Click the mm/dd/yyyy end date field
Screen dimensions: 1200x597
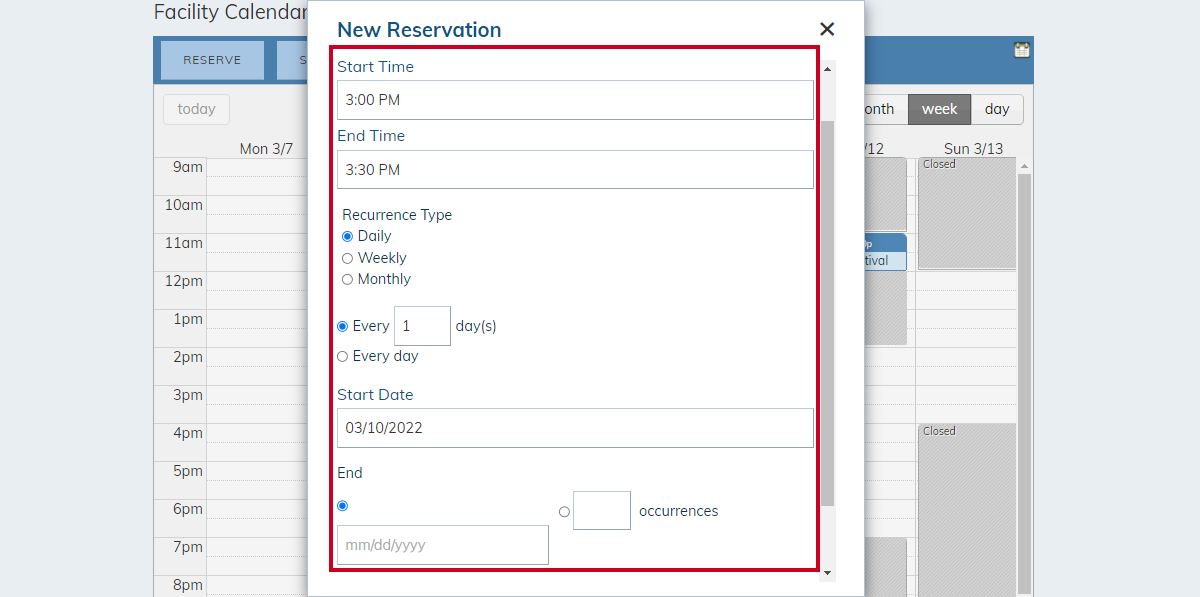[443, 545]
